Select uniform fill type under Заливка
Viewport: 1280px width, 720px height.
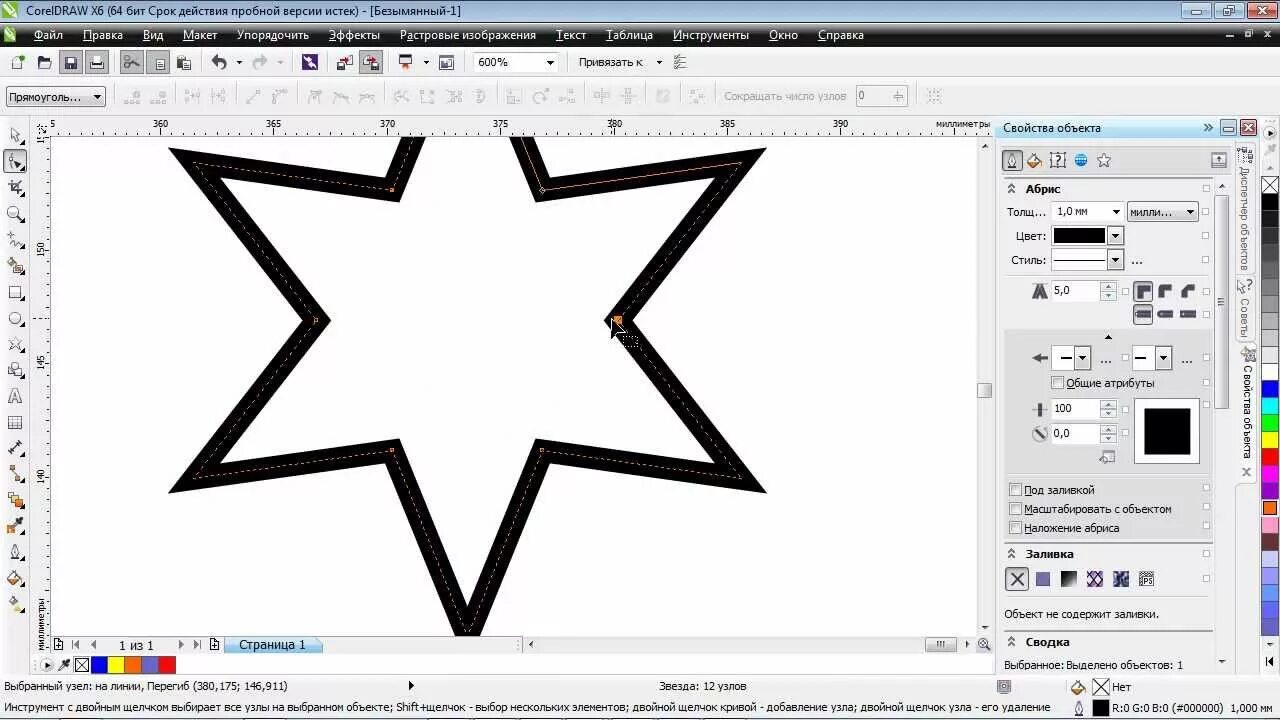point(1043,579)
